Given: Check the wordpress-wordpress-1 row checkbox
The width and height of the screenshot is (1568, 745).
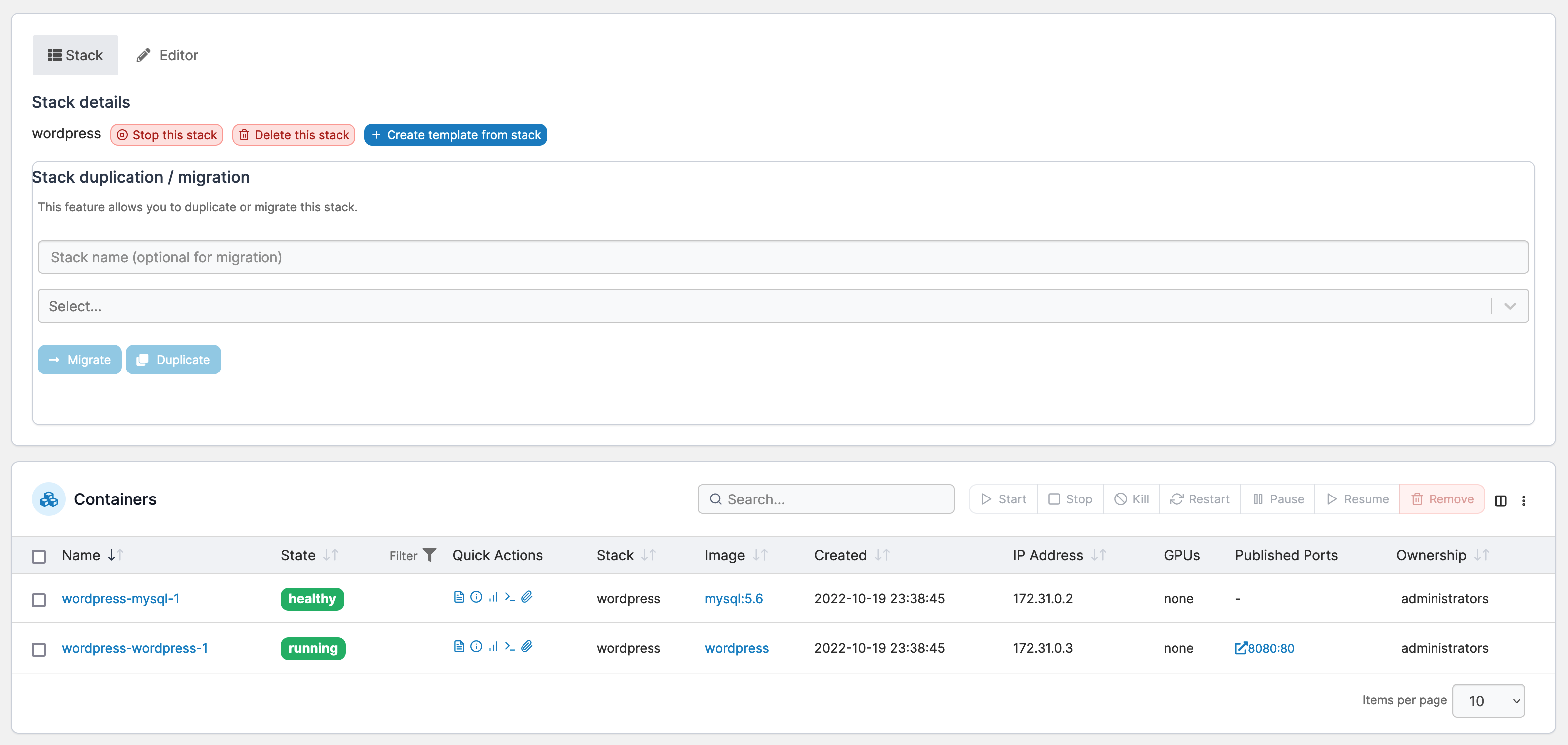Looking at the screenshot, I should pyautogui.click(x=39, y=649).
